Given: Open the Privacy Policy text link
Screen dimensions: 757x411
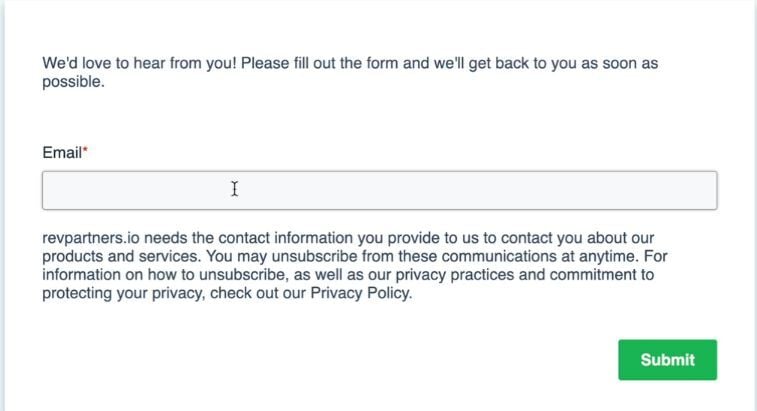Looking at the screenshot, I should (360, 293).
